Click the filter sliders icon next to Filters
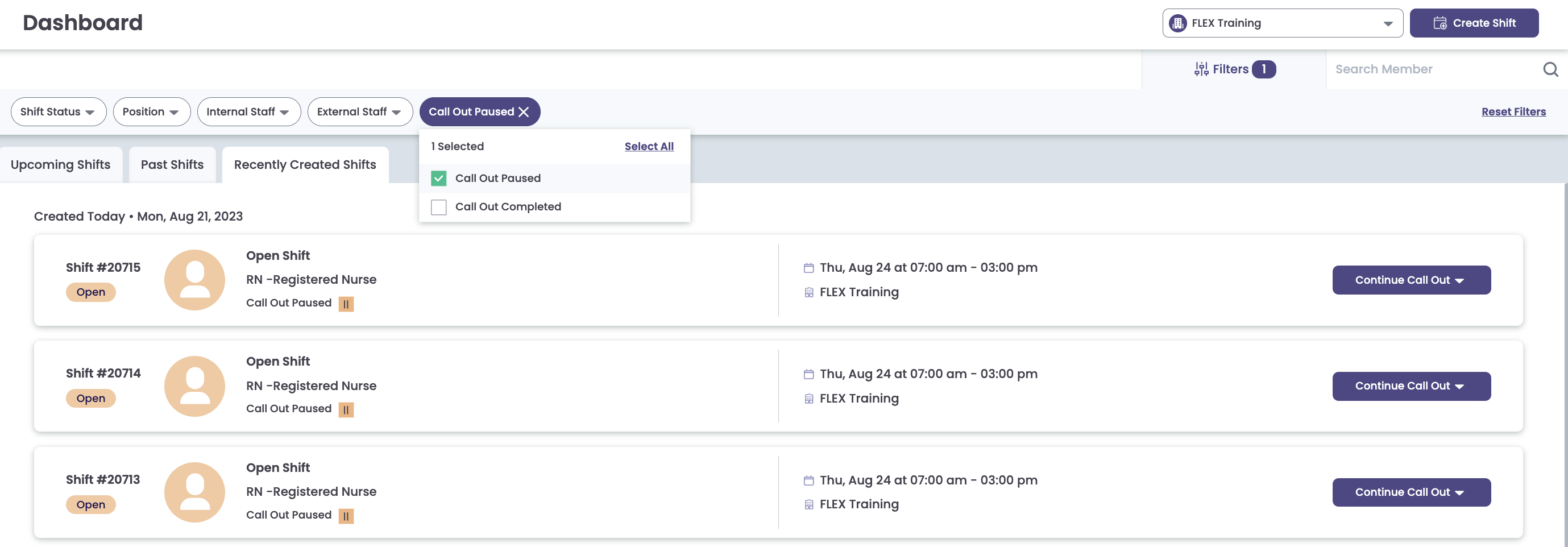This screenshot has width=1568, height=547. pos(1201,69)
